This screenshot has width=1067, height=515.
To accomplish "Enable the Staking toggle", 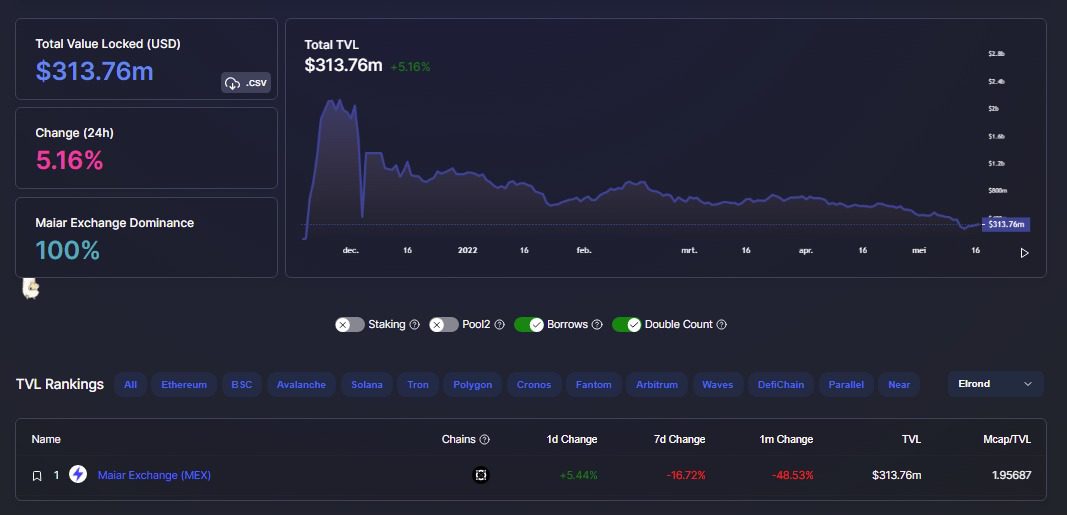I will pyautogui.click(x=350, y=325).
